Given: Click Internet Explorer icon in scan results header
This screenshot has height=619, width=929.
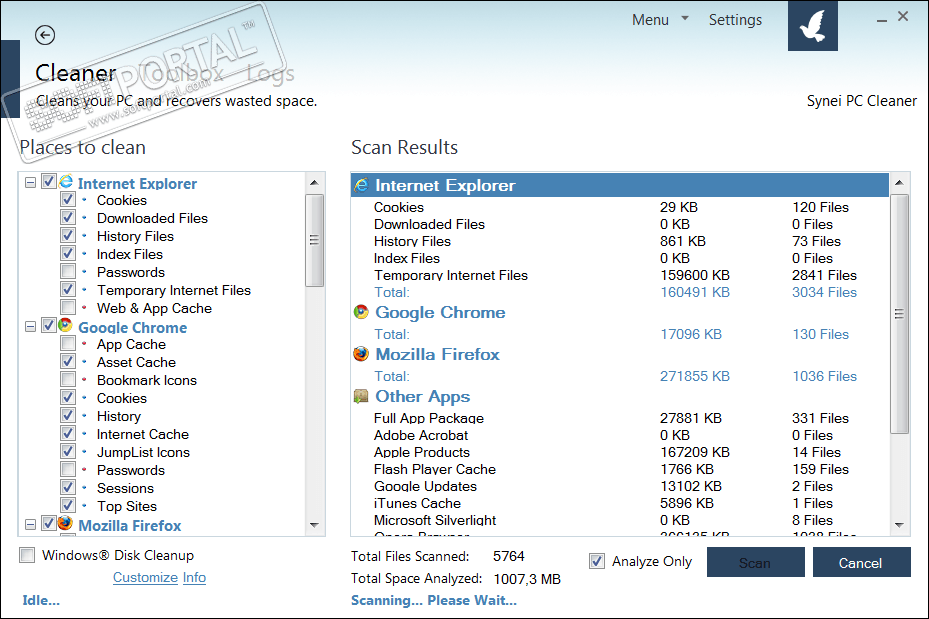Looking at the screenshot, I should tap(361, 185).
